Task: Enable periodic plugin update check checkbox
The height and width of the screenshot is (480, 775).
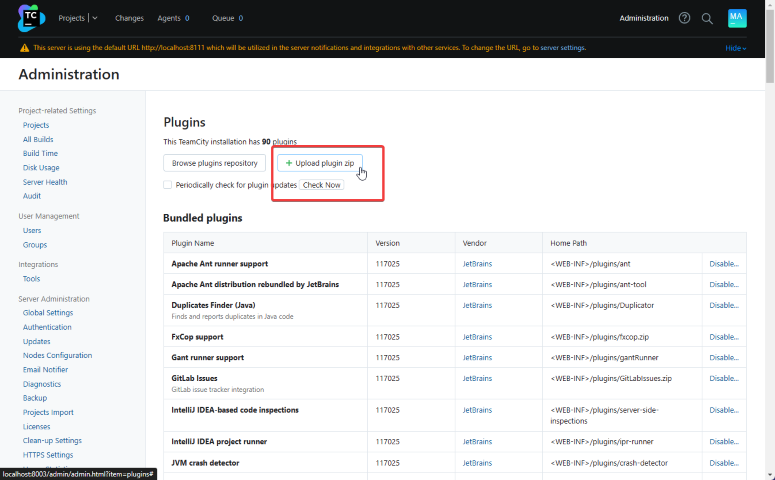Action: [x=167, y=185]
